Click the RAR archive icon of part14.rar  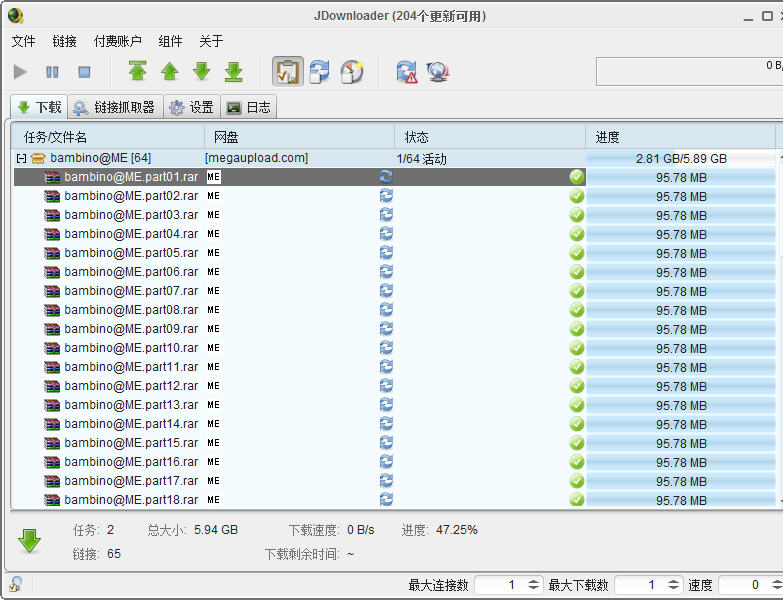[x=52, y=424]
